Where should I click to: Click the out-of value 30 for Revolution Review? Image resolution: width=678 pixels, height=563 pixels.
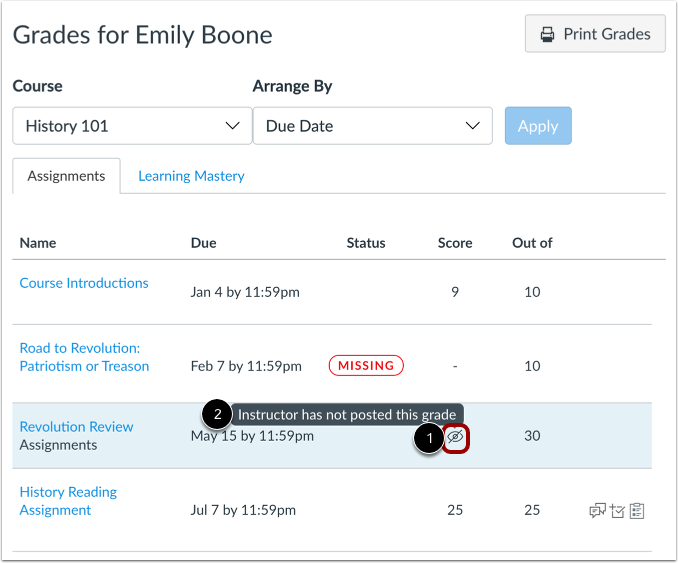532,436
